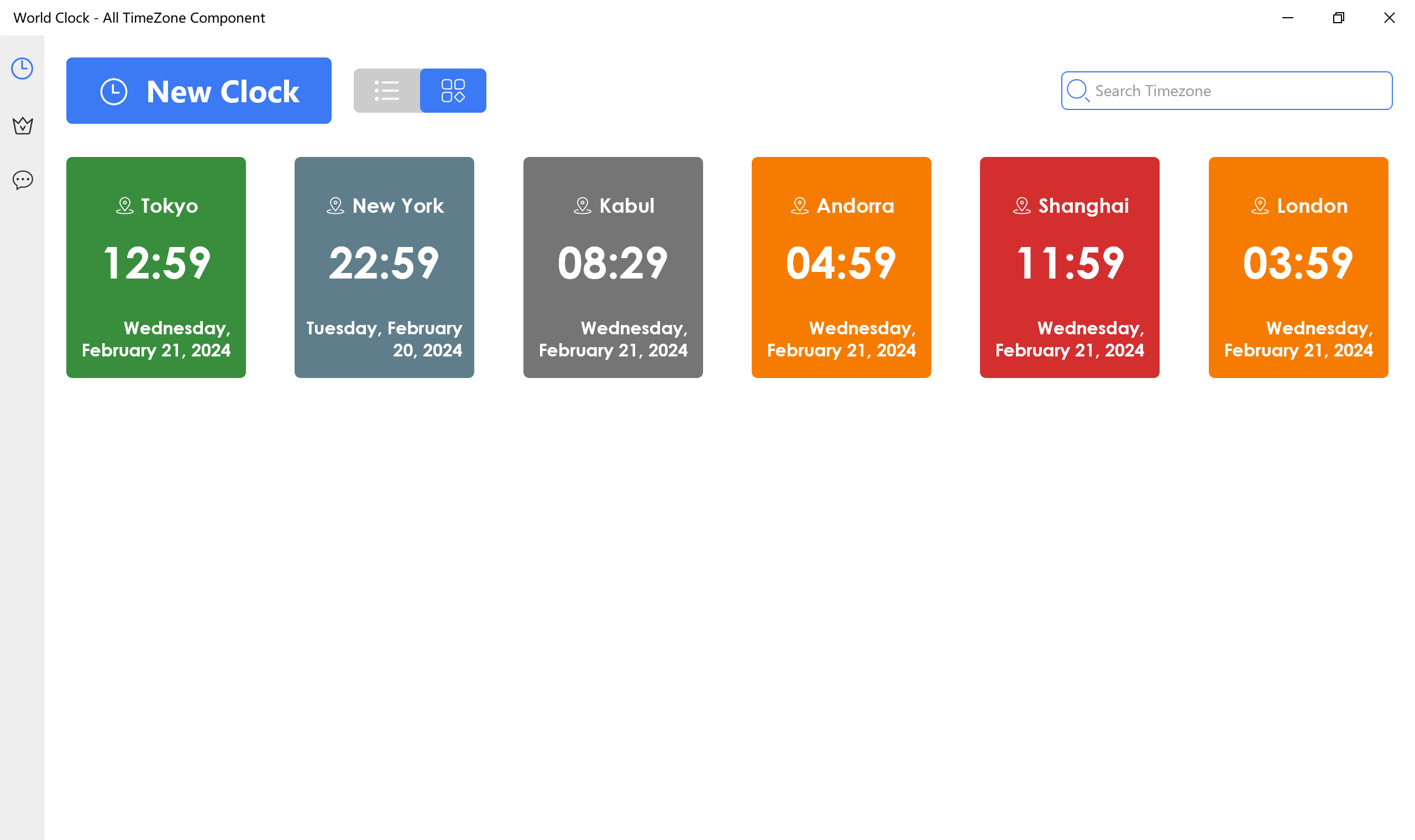This screenshot has height=840, width=1415.
Task: Select the Andorra clock card
Action: coord(841,267)
